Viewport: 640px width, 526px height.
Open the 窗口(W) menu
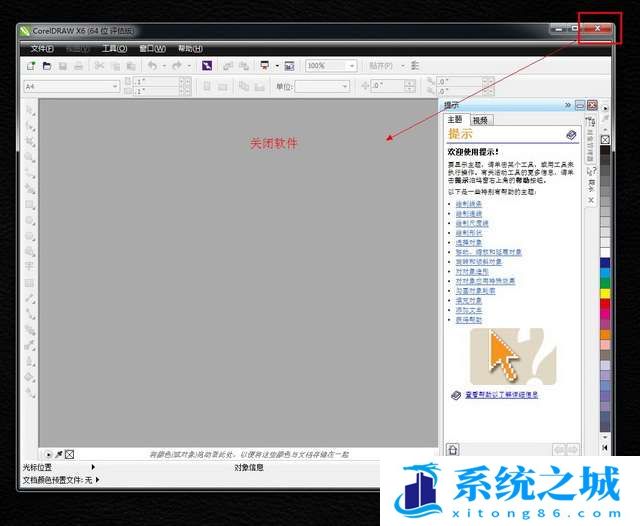tap(152, 49)
